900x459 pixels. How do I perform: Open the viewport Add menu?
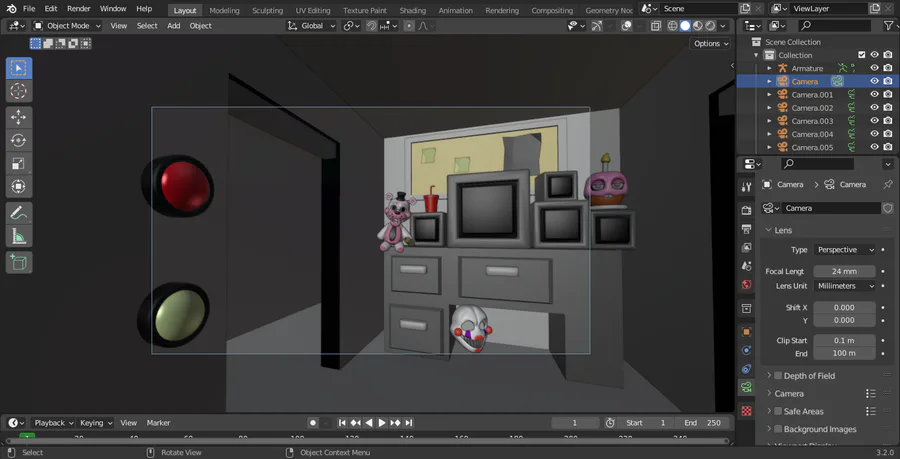click(173, 26)
